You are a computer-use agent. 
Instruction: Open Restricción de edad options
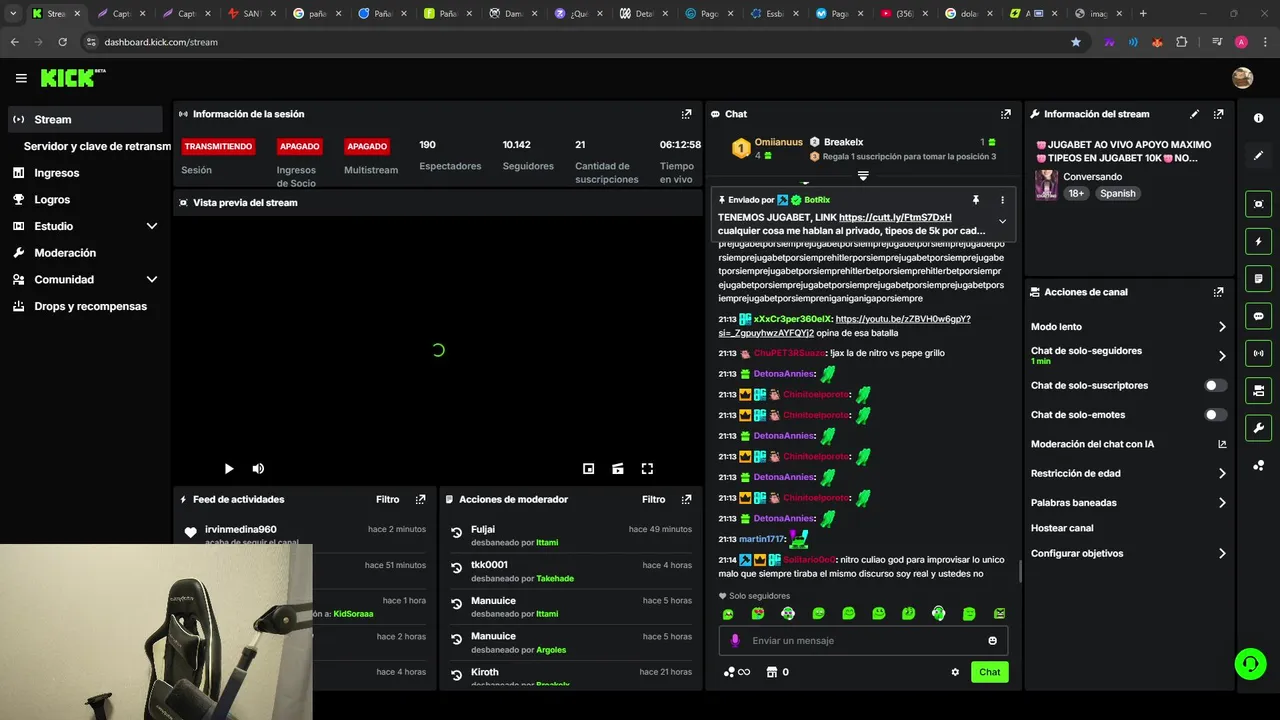(1127, 474)
